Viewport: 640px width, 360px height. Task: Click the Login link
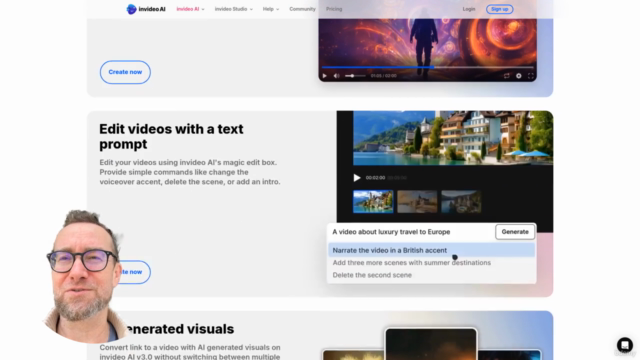[469, 9]
